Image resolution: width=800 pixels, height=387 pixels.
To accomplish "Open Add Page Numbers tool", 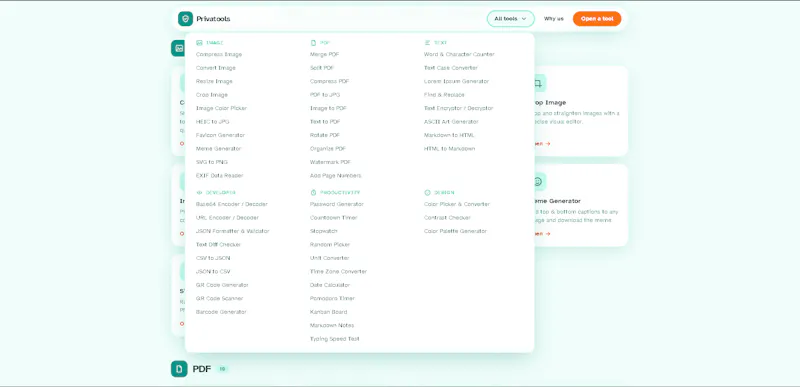I will 335,176.
